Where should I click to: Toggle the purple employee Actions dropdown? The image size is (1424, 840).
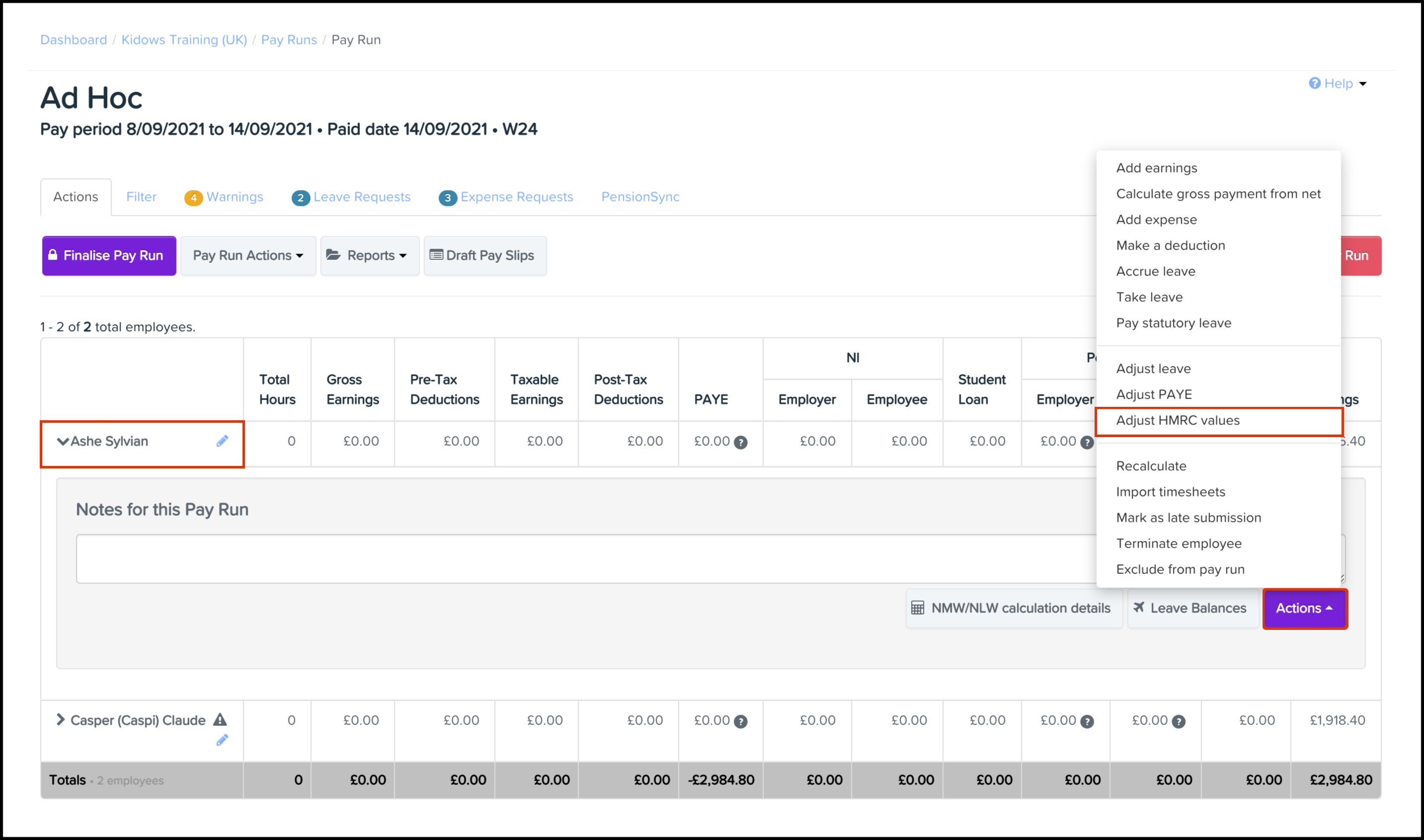pos(1304,608)
